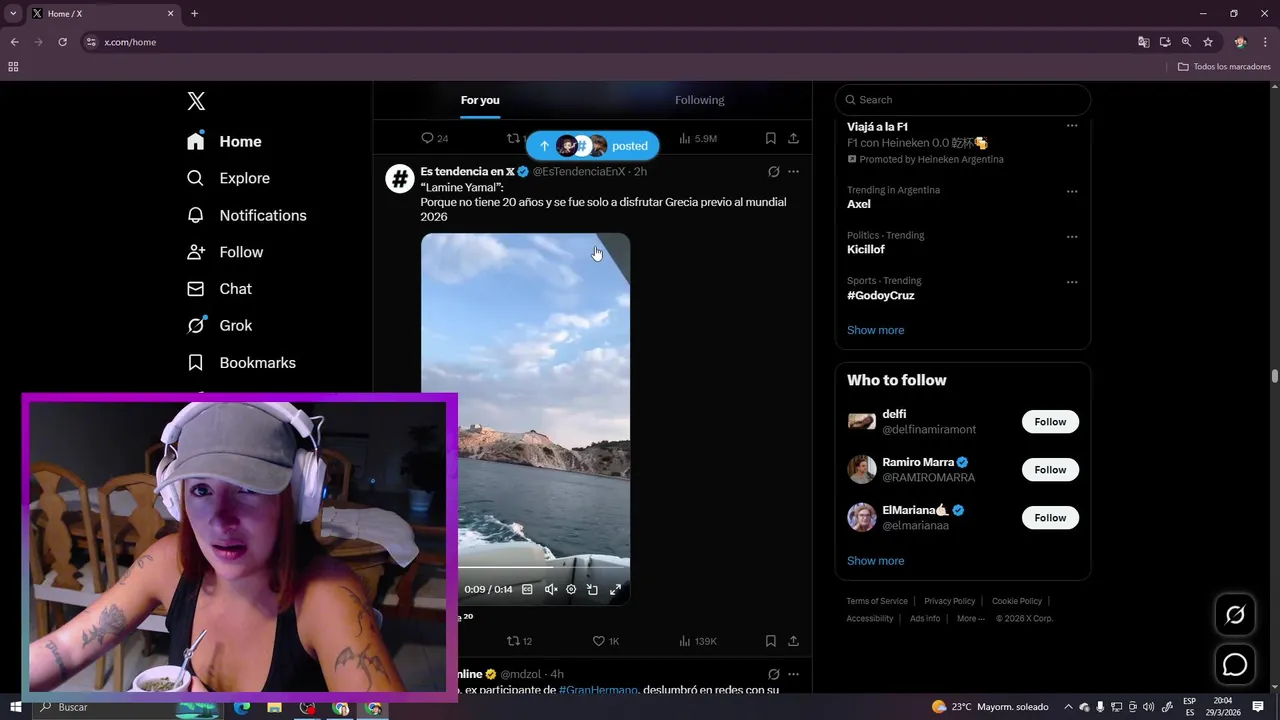Switch to the Following tab

[x=700, y=100]
